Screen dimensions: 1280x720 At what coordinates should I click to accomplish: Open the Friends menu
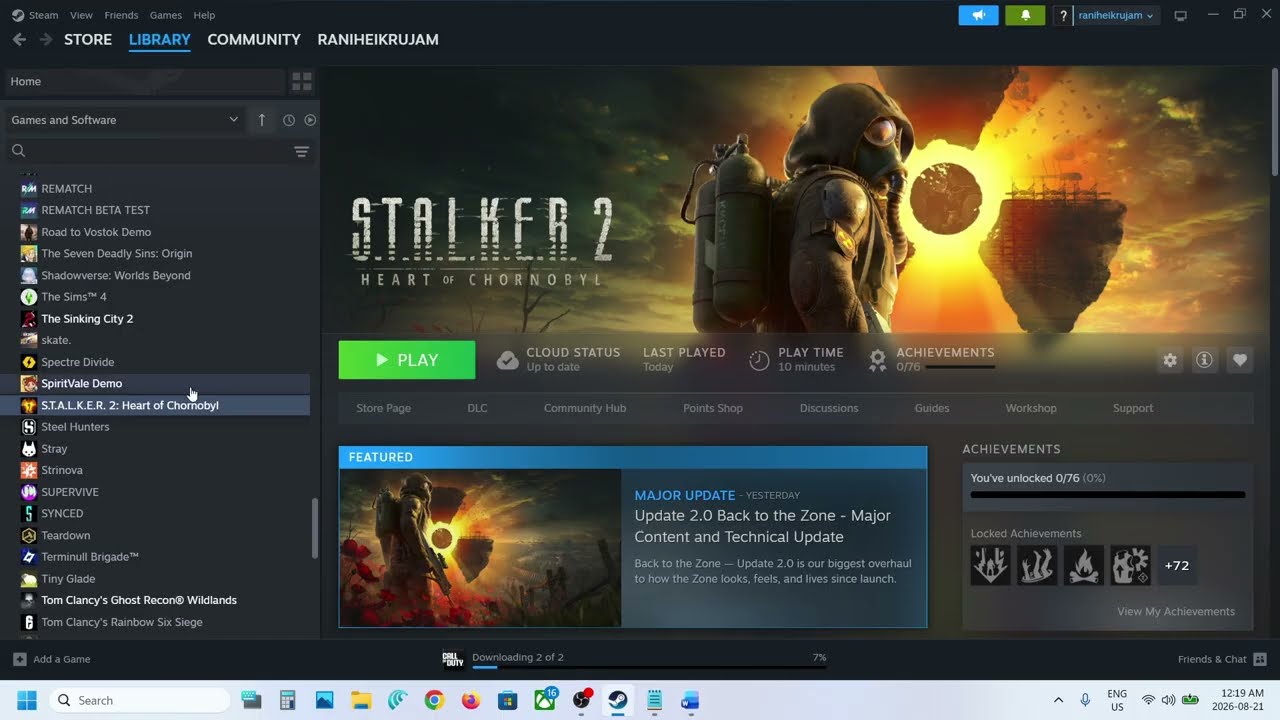pos(121,15)
